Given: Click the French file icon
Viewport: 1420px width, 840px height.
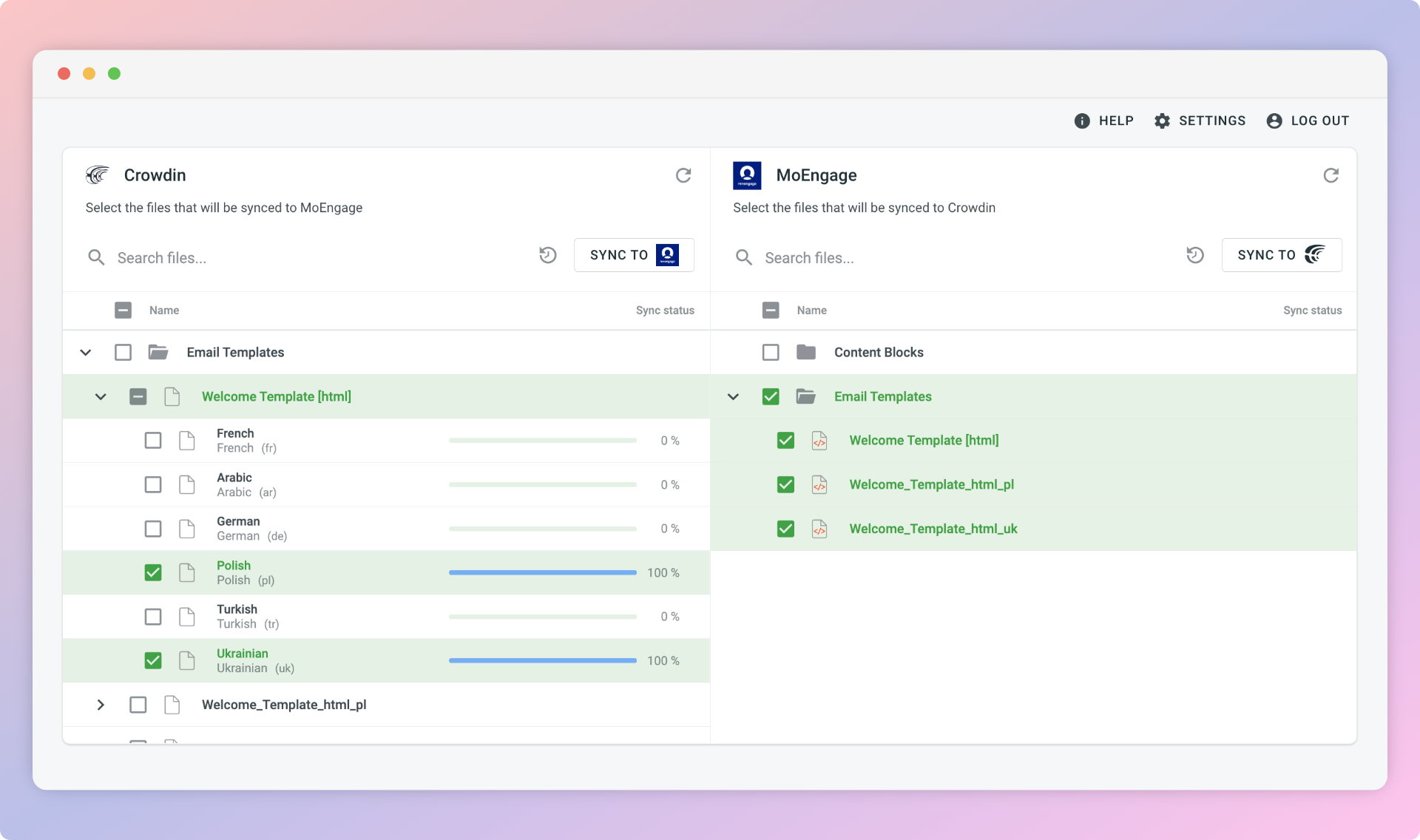Looking at the screenshot, I should (x=187, y=441).
